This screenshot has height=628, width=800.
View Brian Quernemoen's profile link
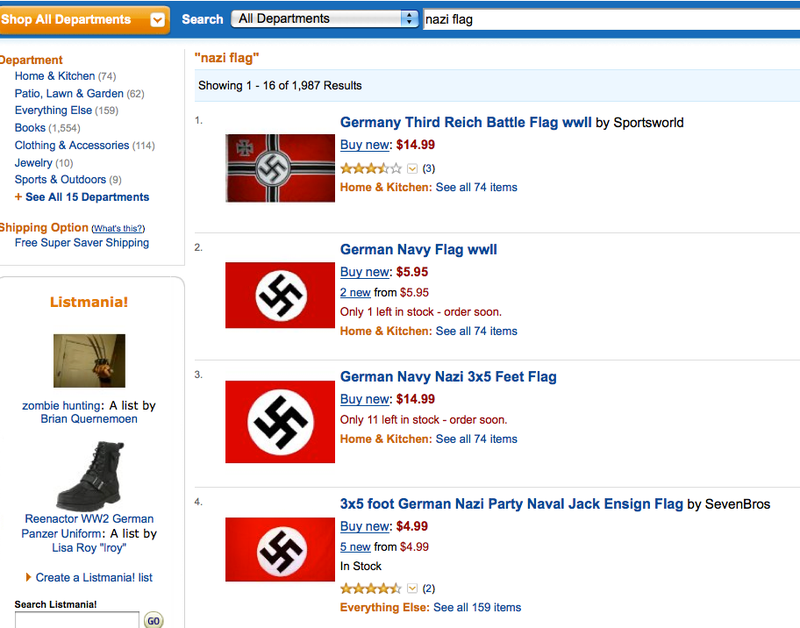[x=89, y=419]
